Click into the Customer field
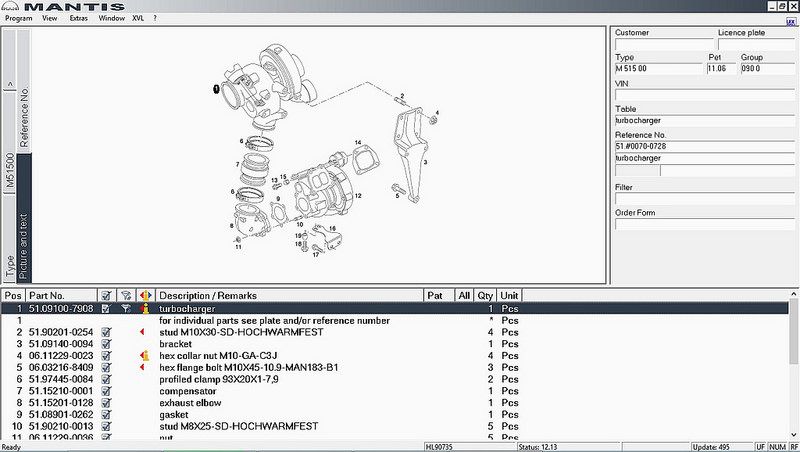 click(664, 44)
